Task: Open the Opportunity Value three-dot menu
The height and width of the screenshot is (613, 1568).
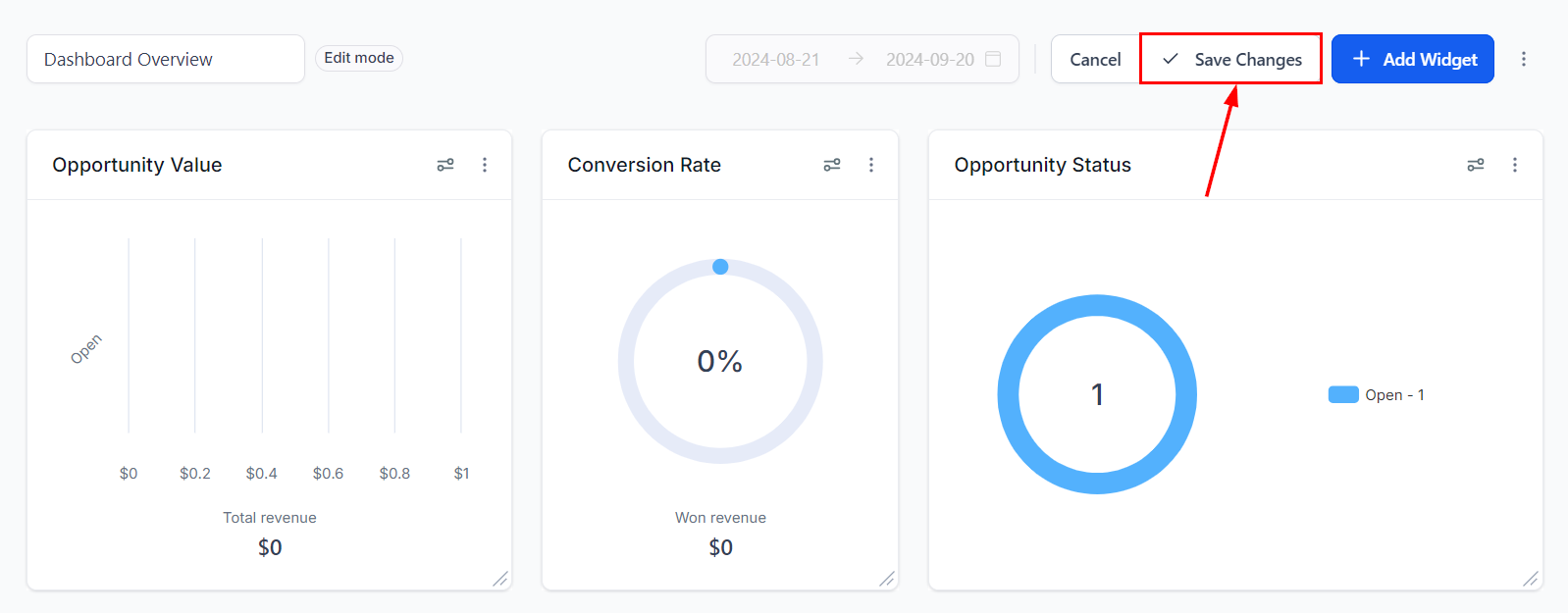Action: click(x=485, y=165)
